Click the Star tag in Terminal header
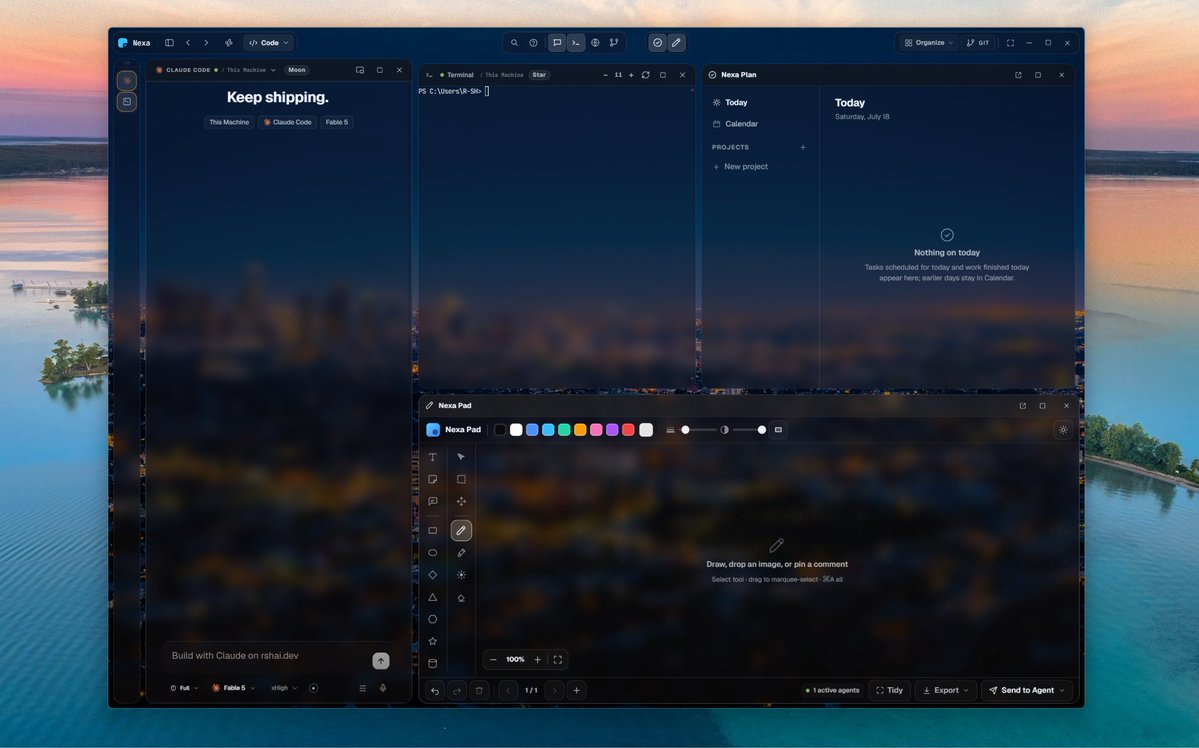1199x748 pixels. [539, 75]
